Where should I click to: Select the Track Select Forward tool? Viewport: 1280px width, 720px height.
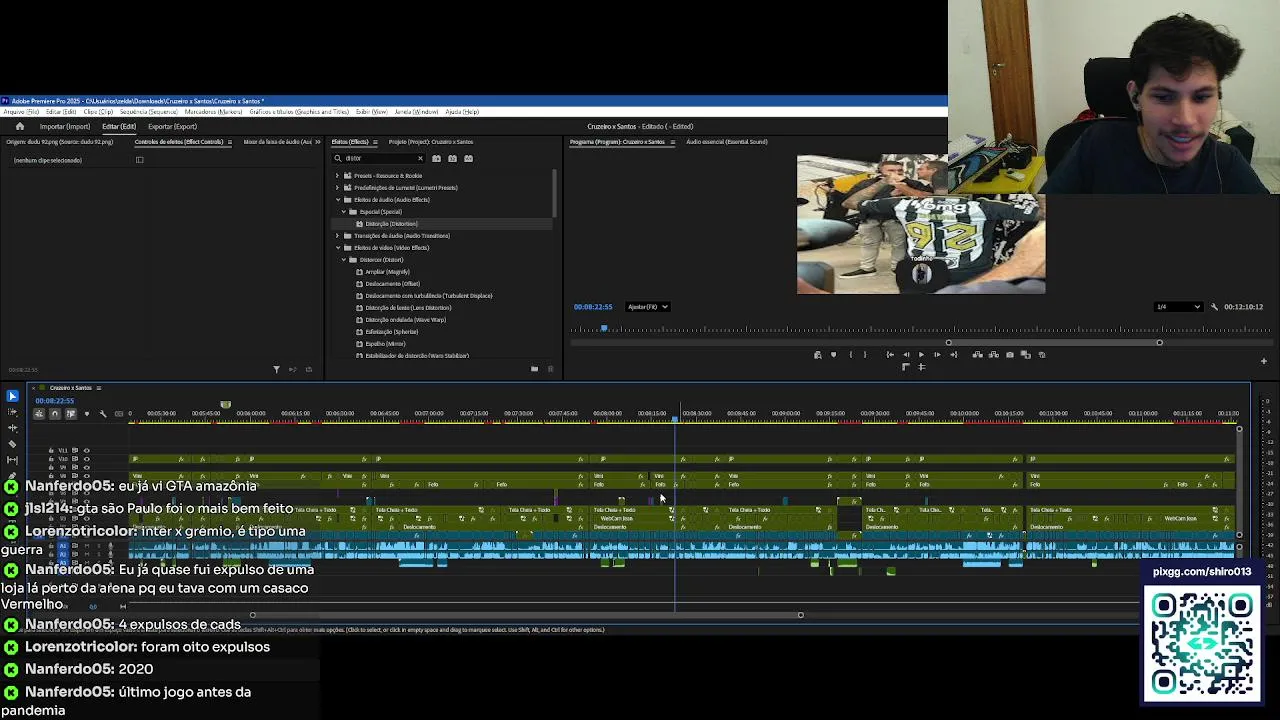pos(12,412)
